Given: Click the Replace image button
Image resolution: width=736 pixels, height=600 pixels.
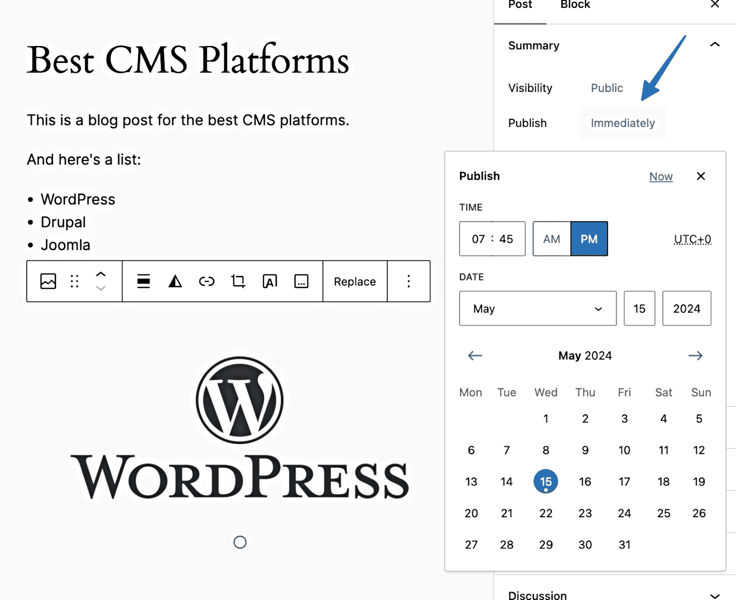Looking at the screenshot, I should coord(355,281).
